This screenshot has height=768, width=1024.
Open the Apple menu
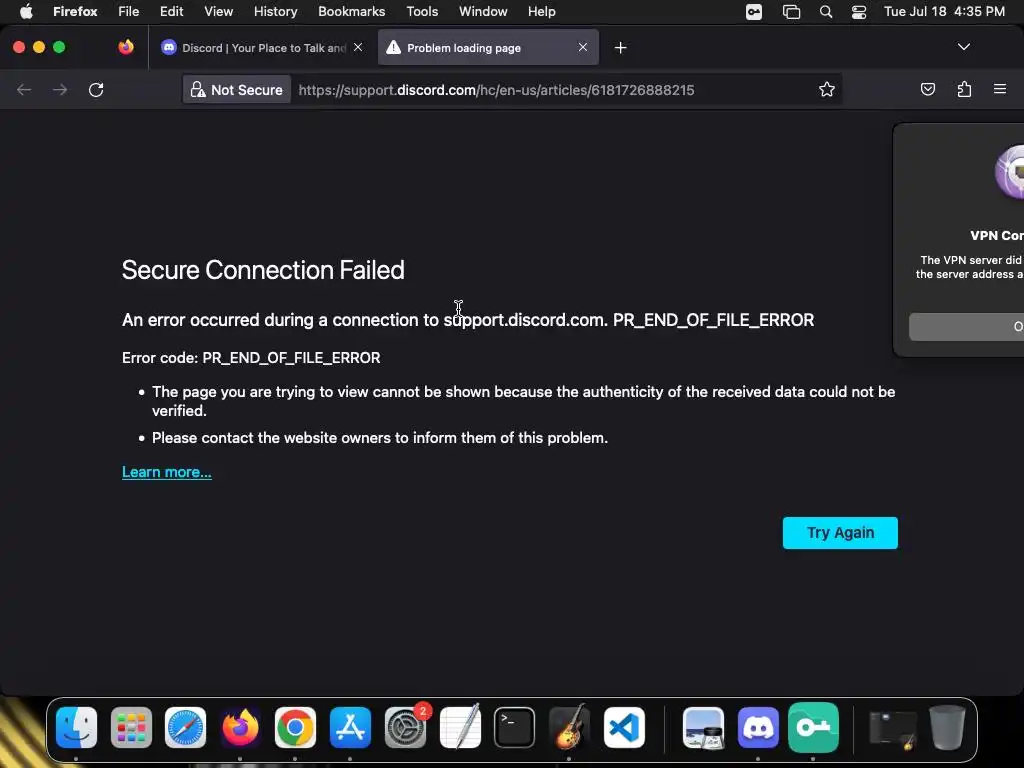click(x=26, y=11)
